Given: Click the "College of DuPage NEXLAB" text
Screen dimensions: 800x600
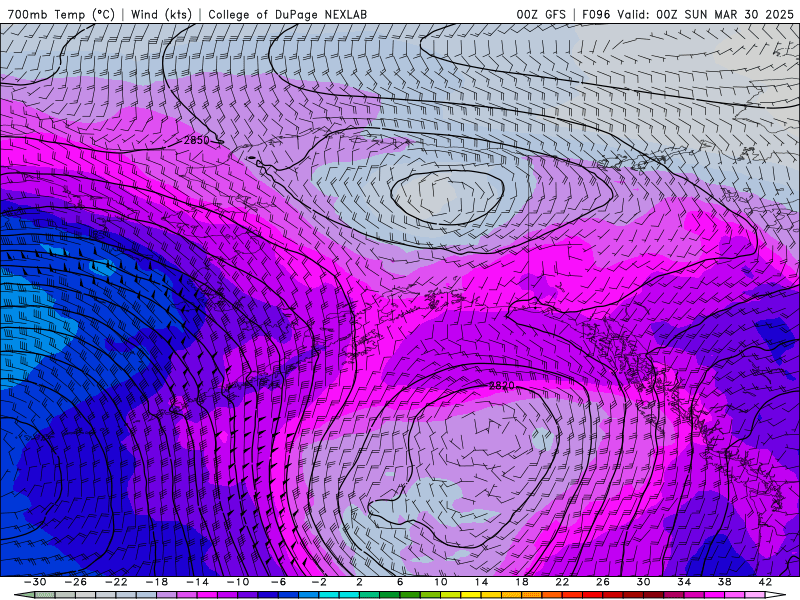Looking at the screenshot, I should pyautogui.click(x=287, y=14).
